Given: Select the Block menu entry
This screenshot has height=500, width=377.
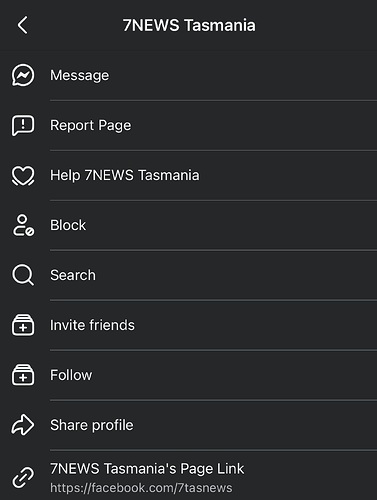Looking at the screenshot, I should 188,225.
